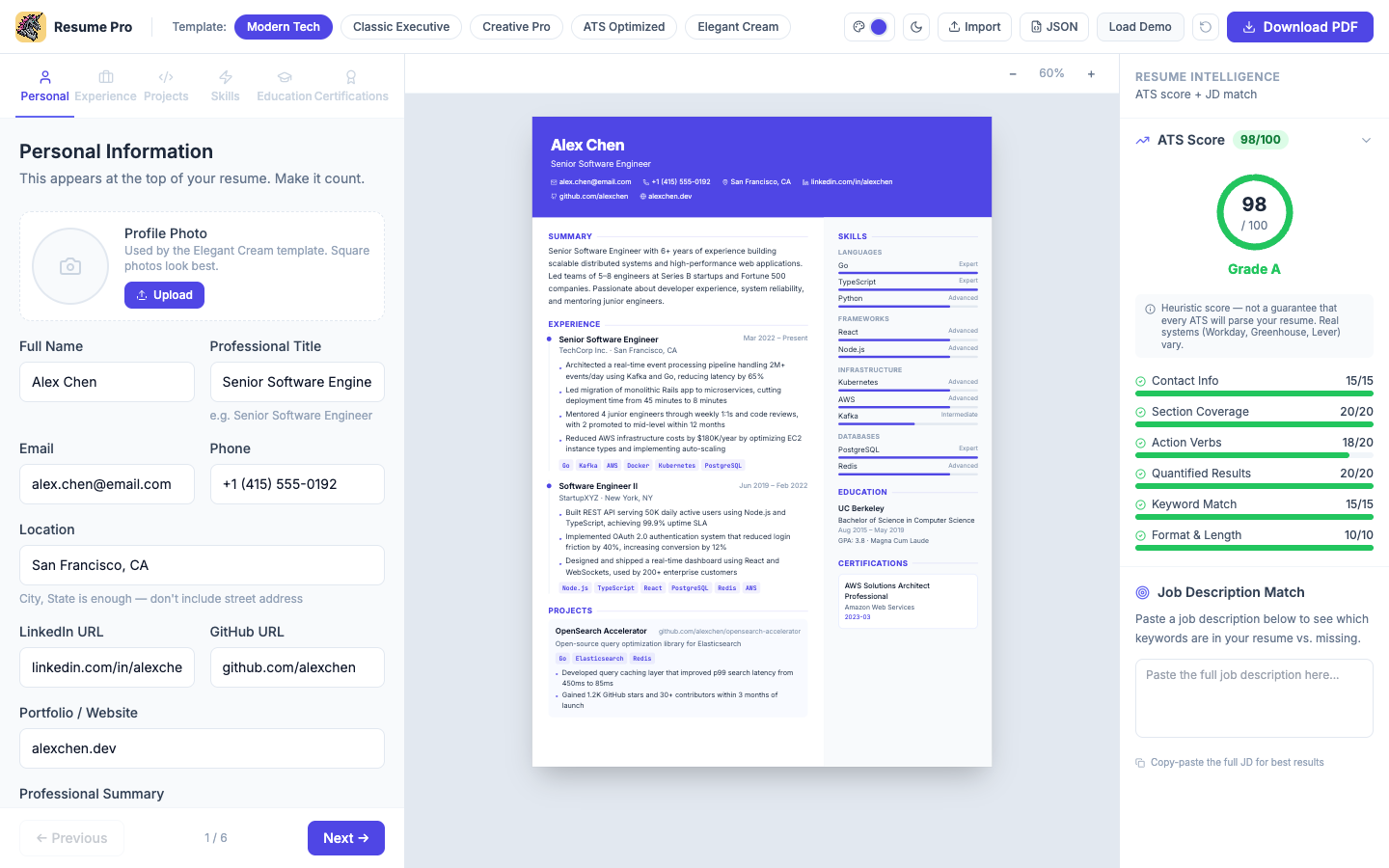Open the Skills tab
This screenshot has height=868, width=1389.
[x=225, y=86]
